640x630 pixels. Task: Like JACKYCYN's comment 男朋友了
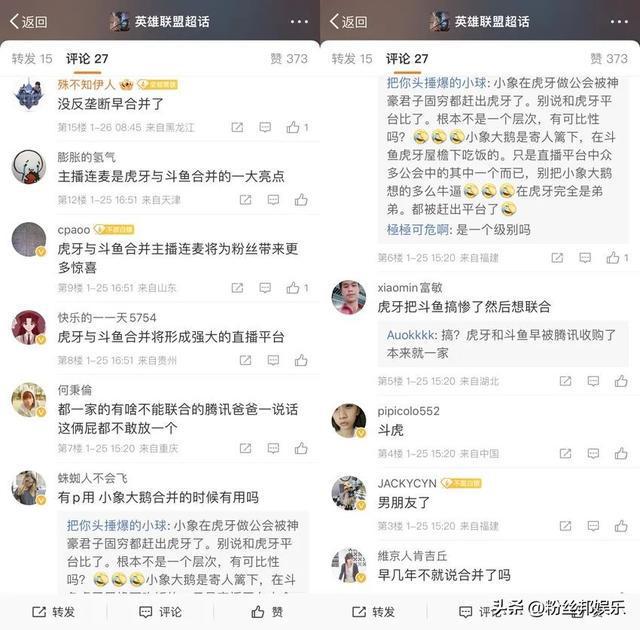coord(621,526)
